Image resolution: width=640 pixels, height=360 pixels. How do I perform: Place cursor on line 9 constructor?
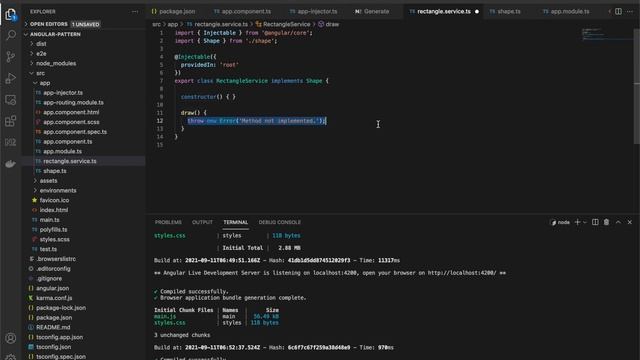point(208,97)
